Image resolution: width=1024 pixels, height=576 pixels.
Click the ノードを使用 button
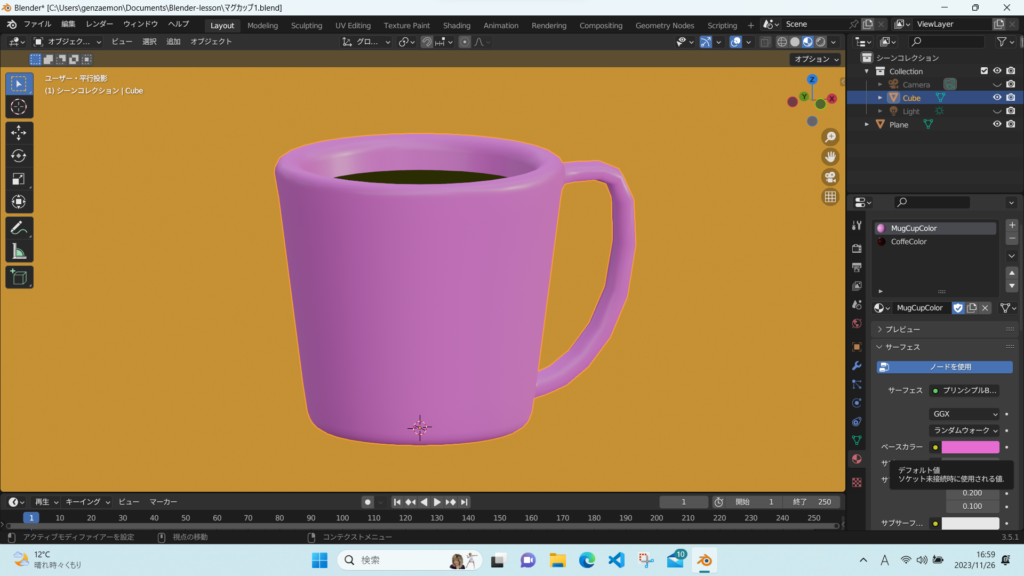(x=944, y=367)
